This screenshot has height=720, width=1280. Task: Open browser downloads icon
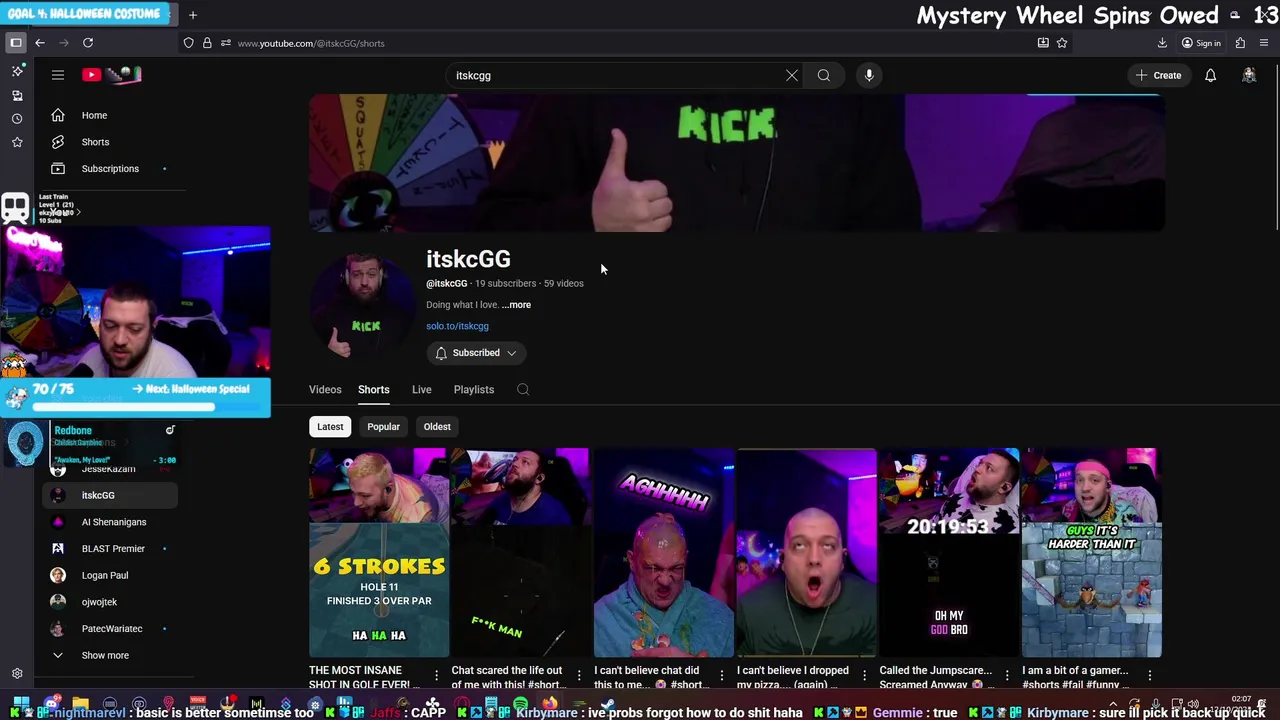point(1162,43)
